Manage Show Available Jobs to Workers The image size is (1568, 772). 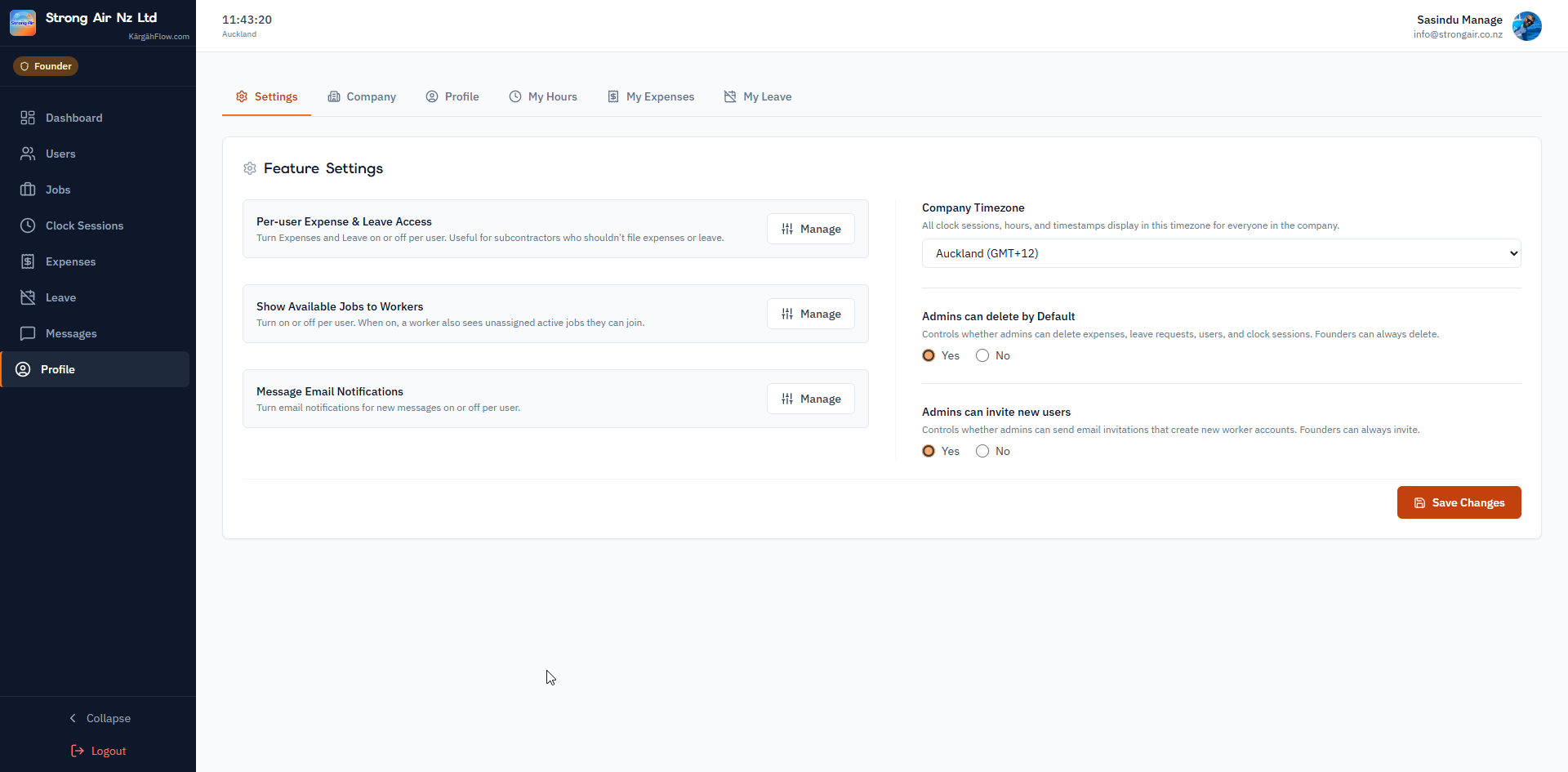point(810,314)
